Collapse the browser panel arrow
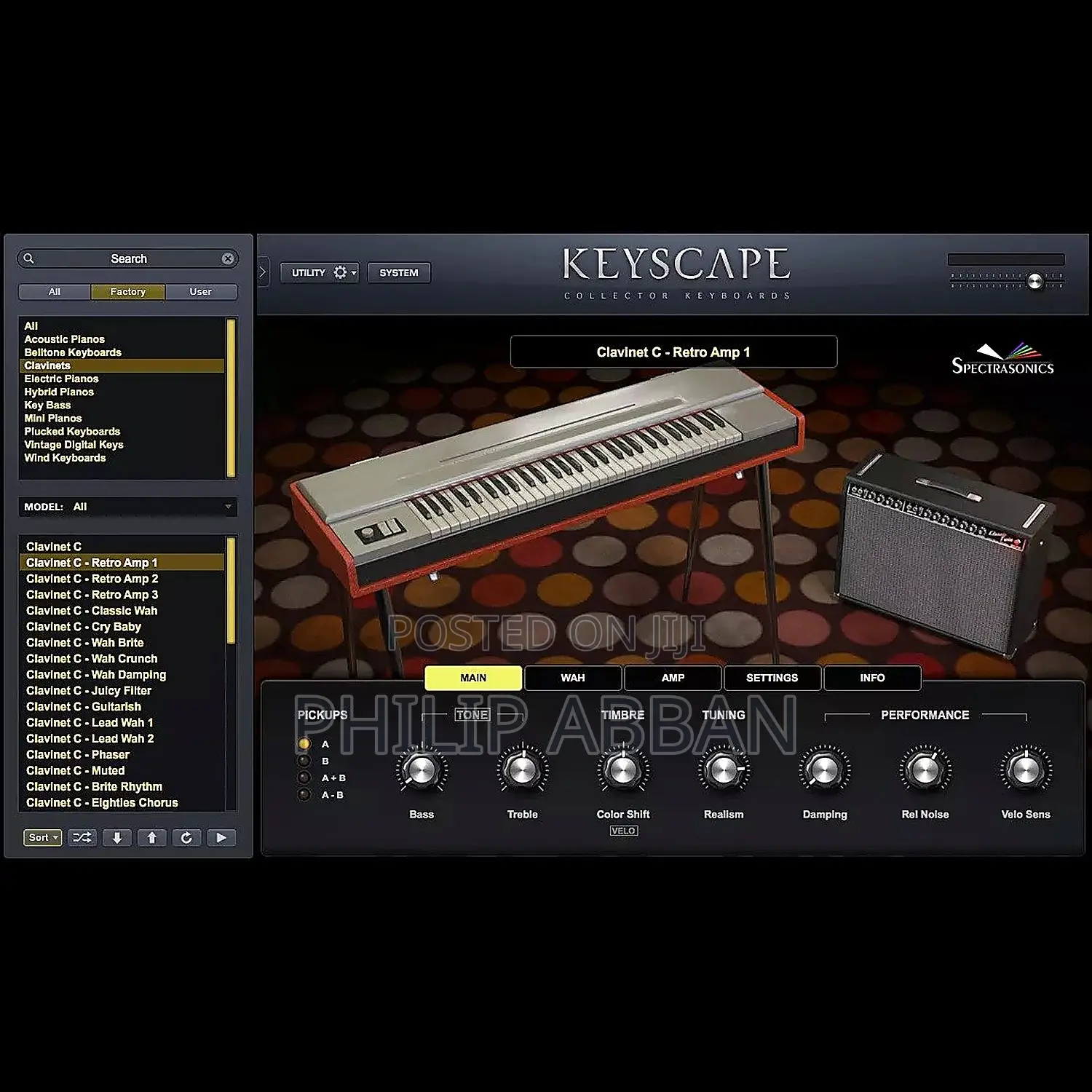 click(263, 272)
